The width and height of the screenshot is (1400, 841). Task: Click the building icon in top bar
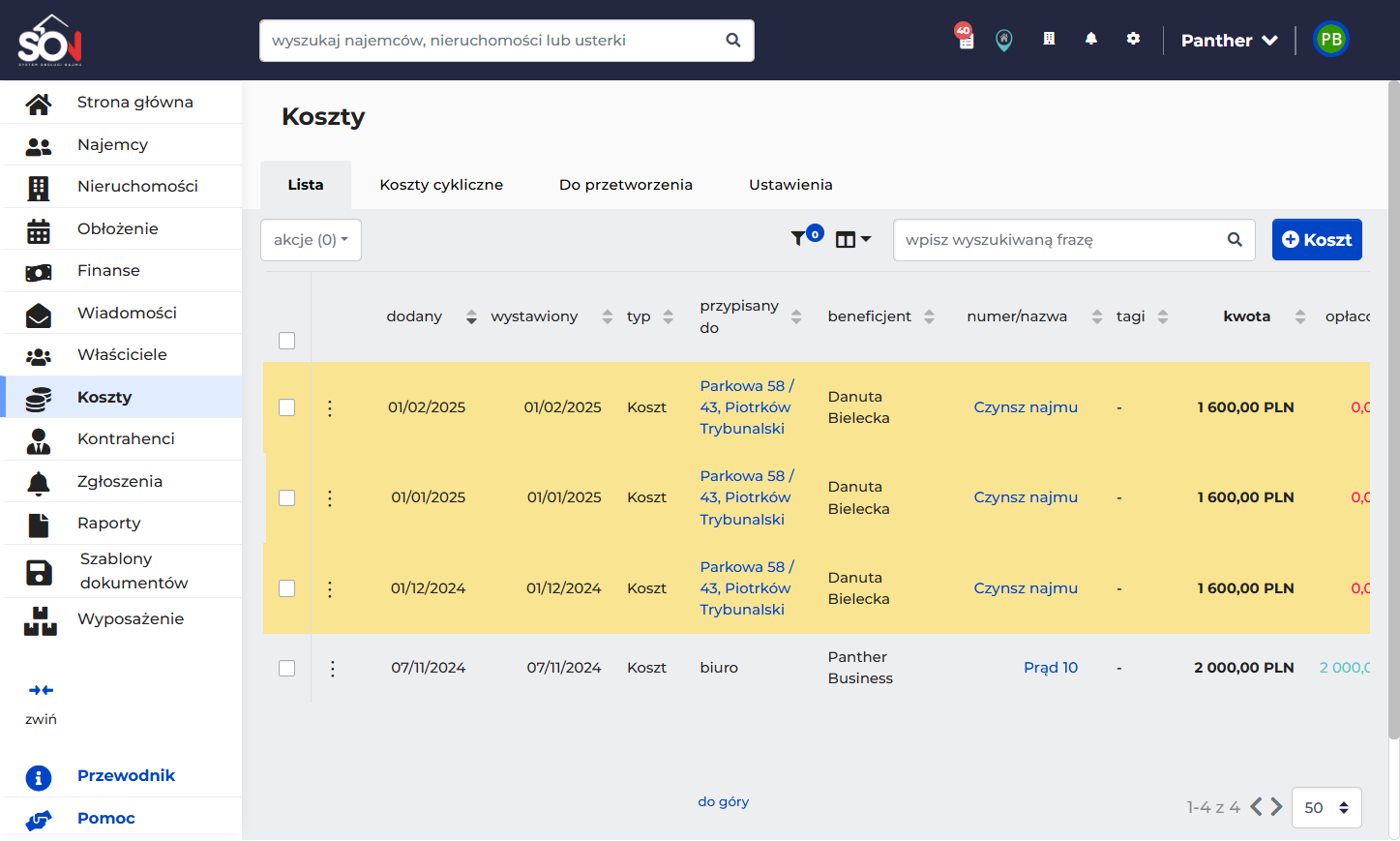pyautogui.click(x=1049, y=39)
